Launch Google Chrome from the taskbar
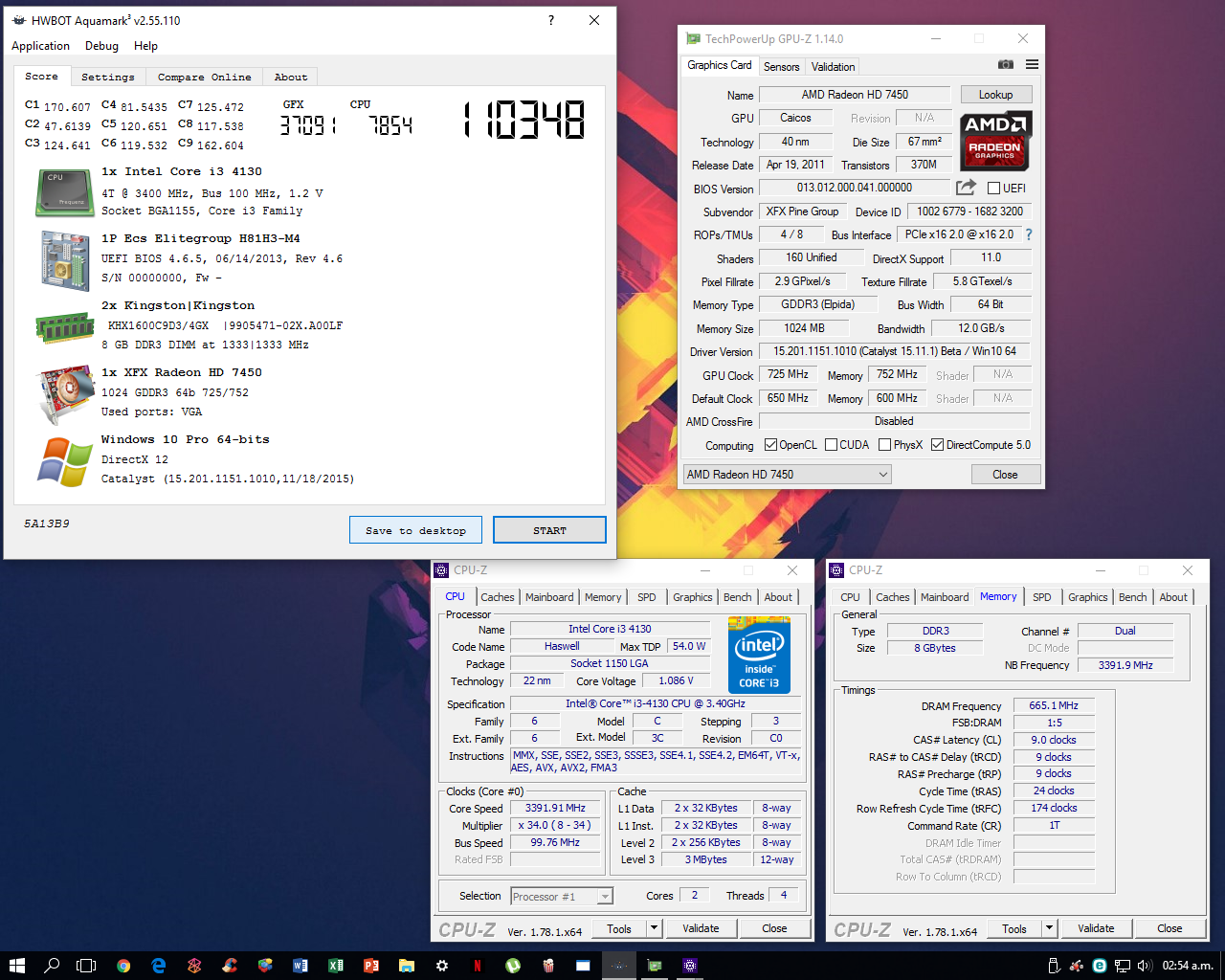Image resolution: width=1225 pixels, height=980 pixels. tap(123, 966)
